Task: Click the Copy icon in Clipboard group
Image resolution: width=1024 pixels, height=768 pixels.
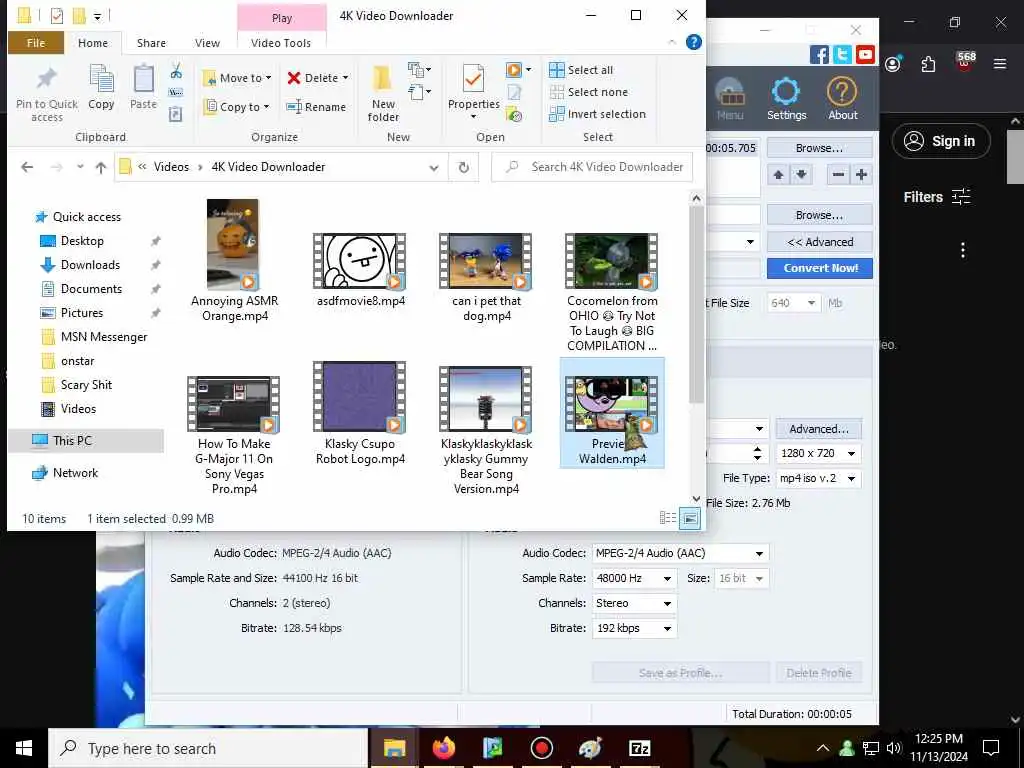Action: [101, 80]
